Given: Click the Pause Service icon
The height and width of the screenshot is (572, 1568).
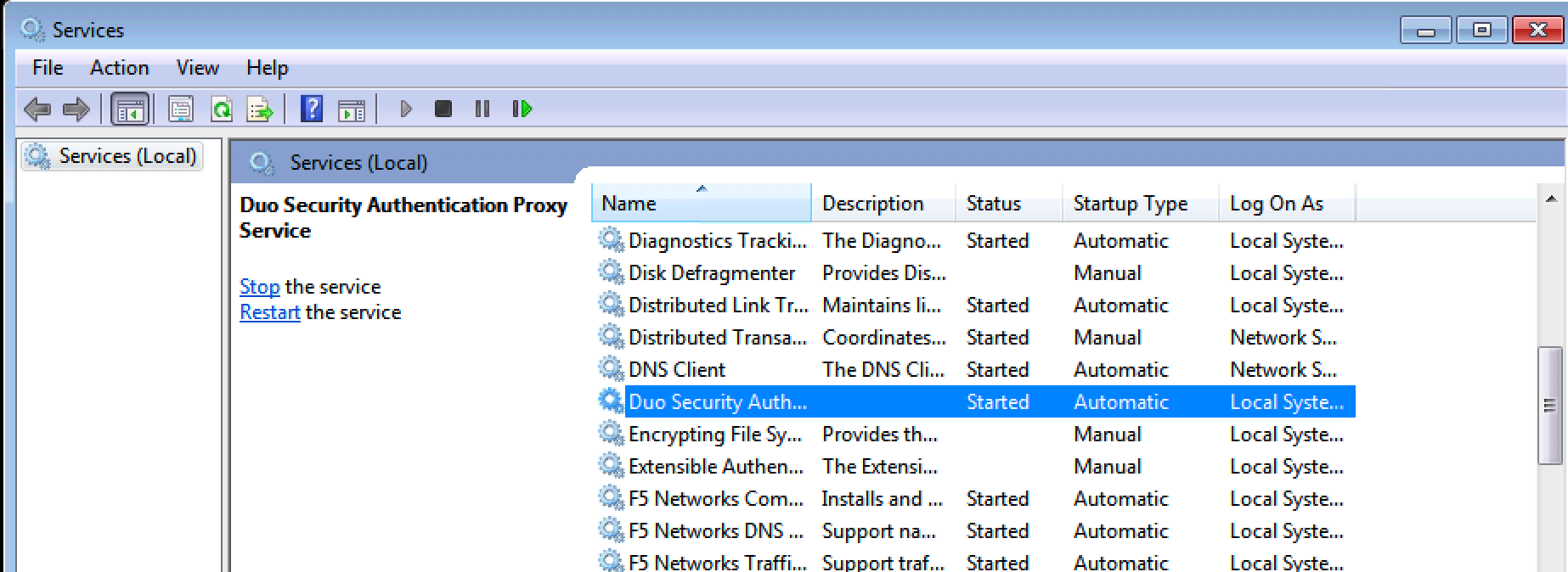Looking at the screenshot, I should pos(482,109).
